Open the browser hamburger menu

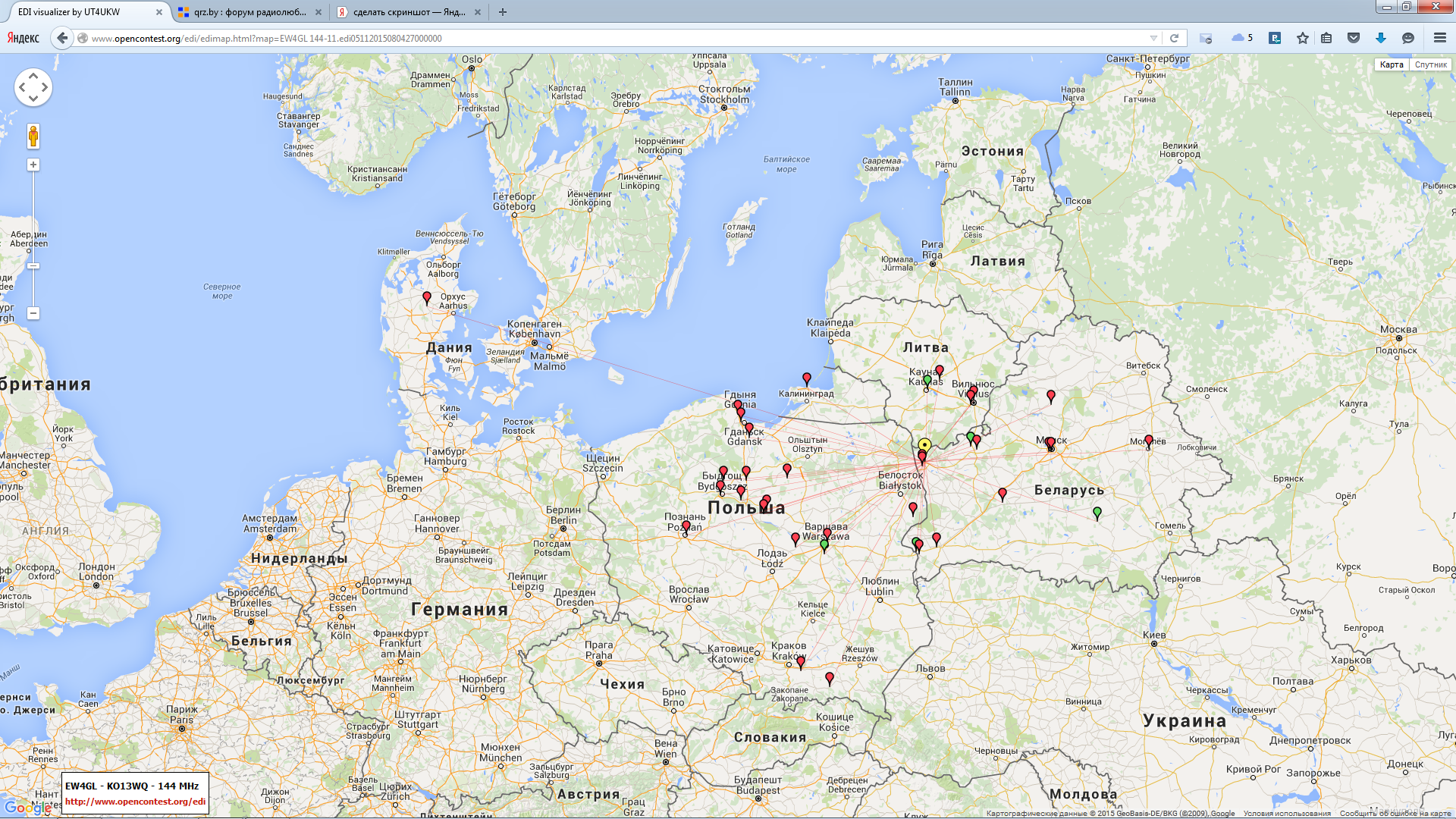(x=1439, y=38)
